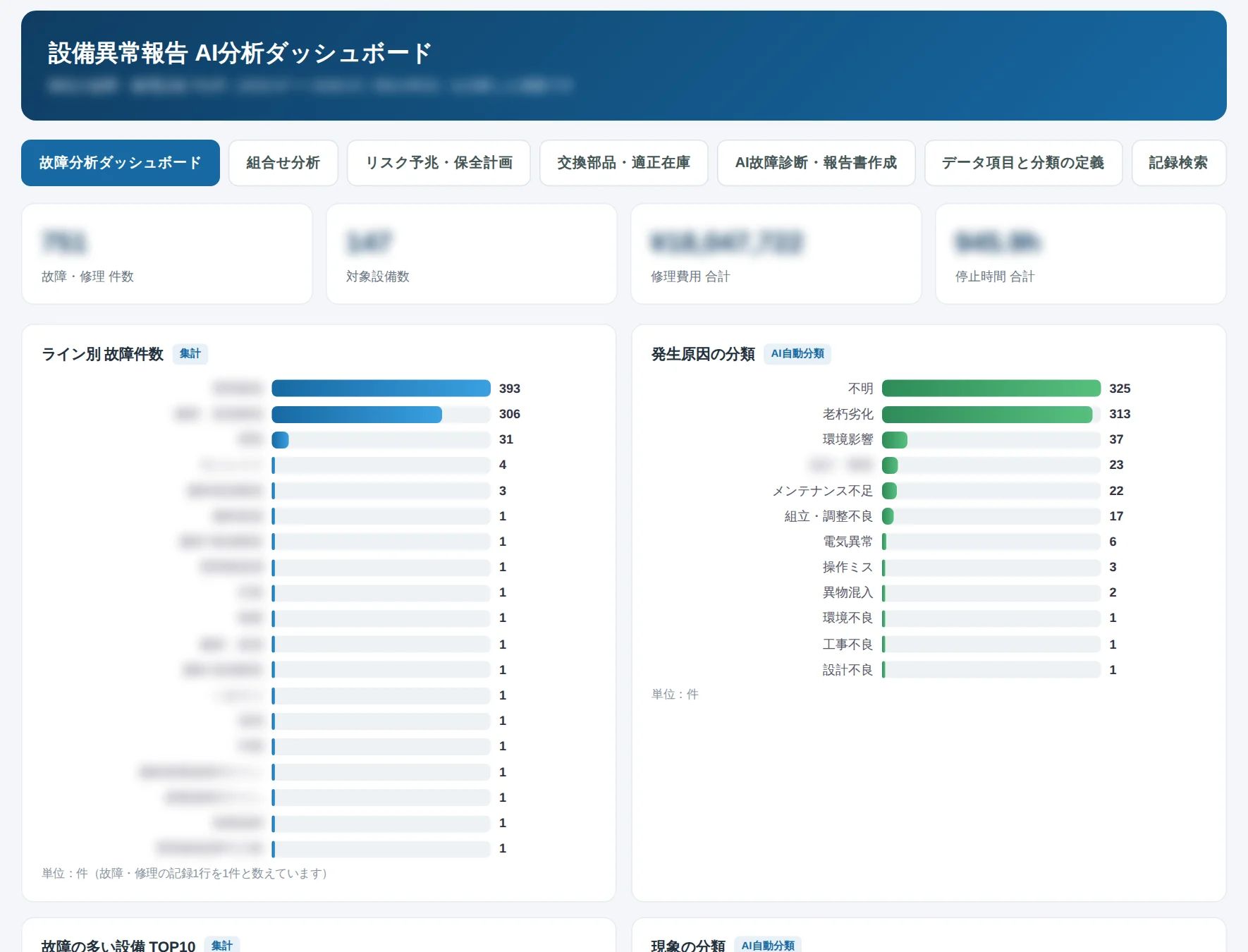This screenshot has width=1248, height=952.
Task: Click the ライン別 故障件数 chart title
Action: pyautogui.click(x=103, y=354)
